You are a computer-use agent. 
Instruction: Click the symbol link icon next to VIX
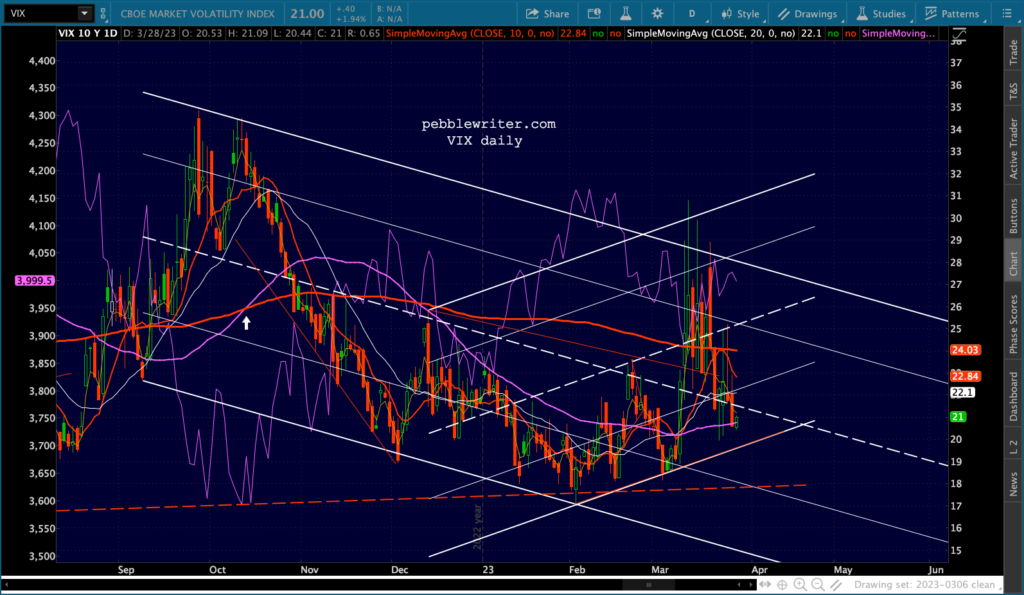[103, 13]
